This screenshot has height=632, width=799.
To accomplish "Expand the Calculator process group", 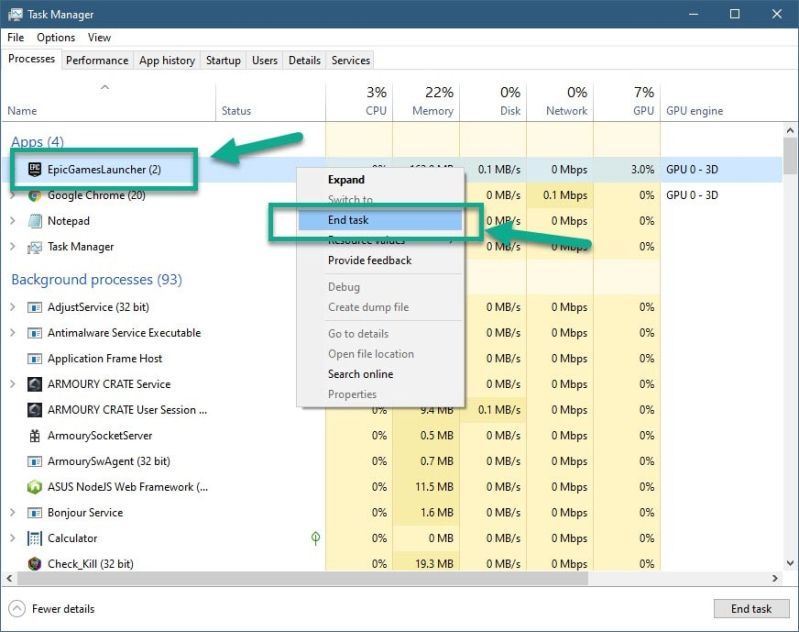I will coord(13,538).
